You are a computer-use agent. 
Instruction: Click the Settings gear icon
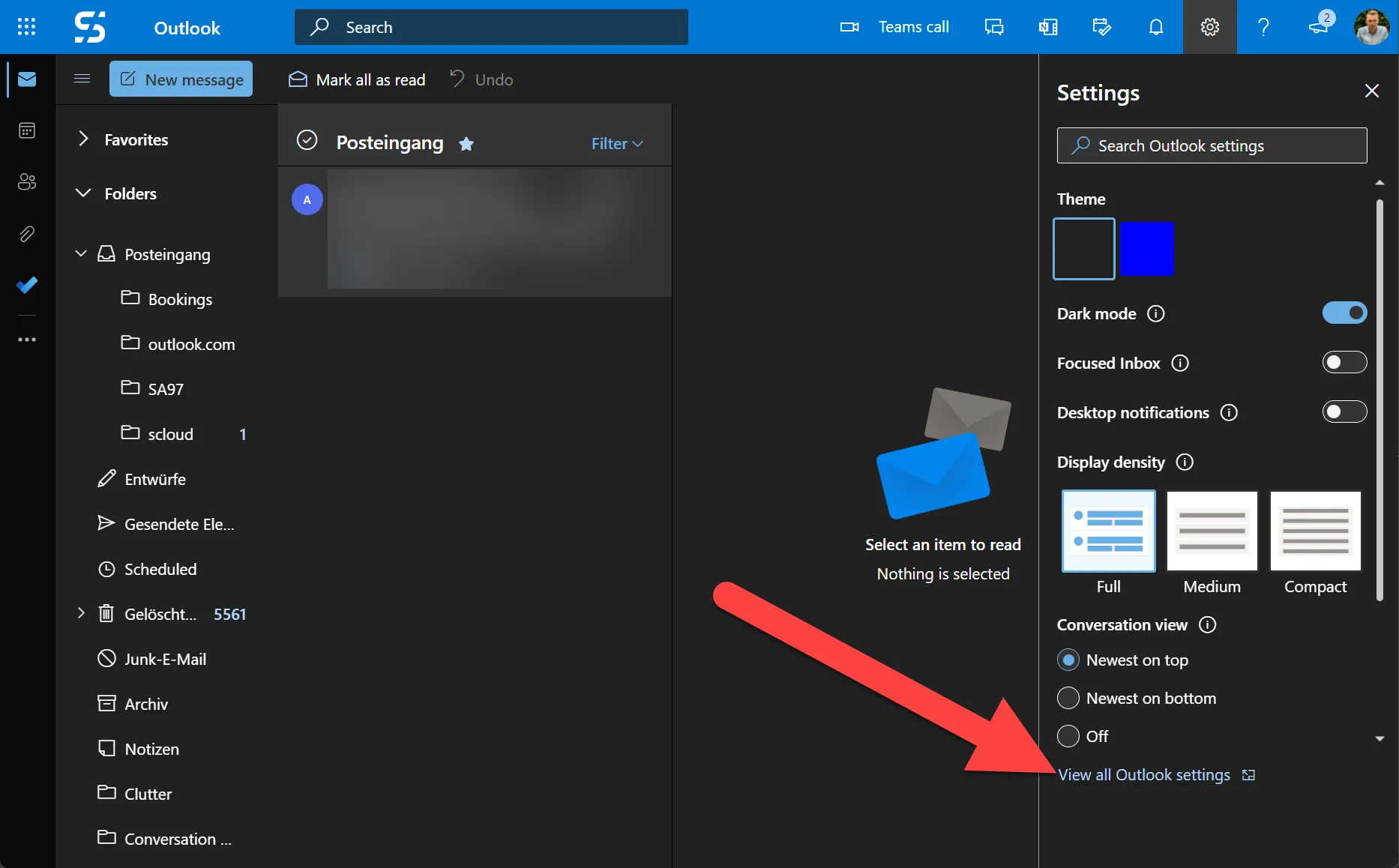point(1210,27)
